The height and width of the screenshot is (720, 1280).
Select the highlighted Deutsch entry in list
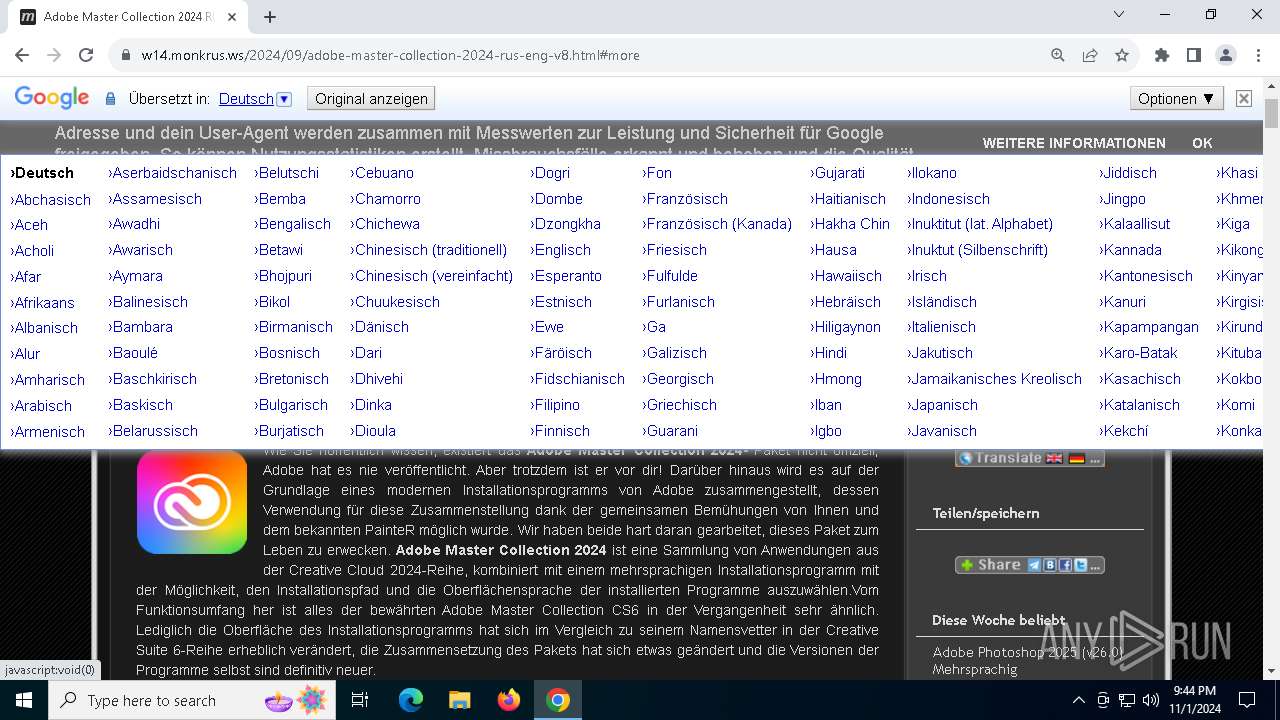click(x=42, y=173)
